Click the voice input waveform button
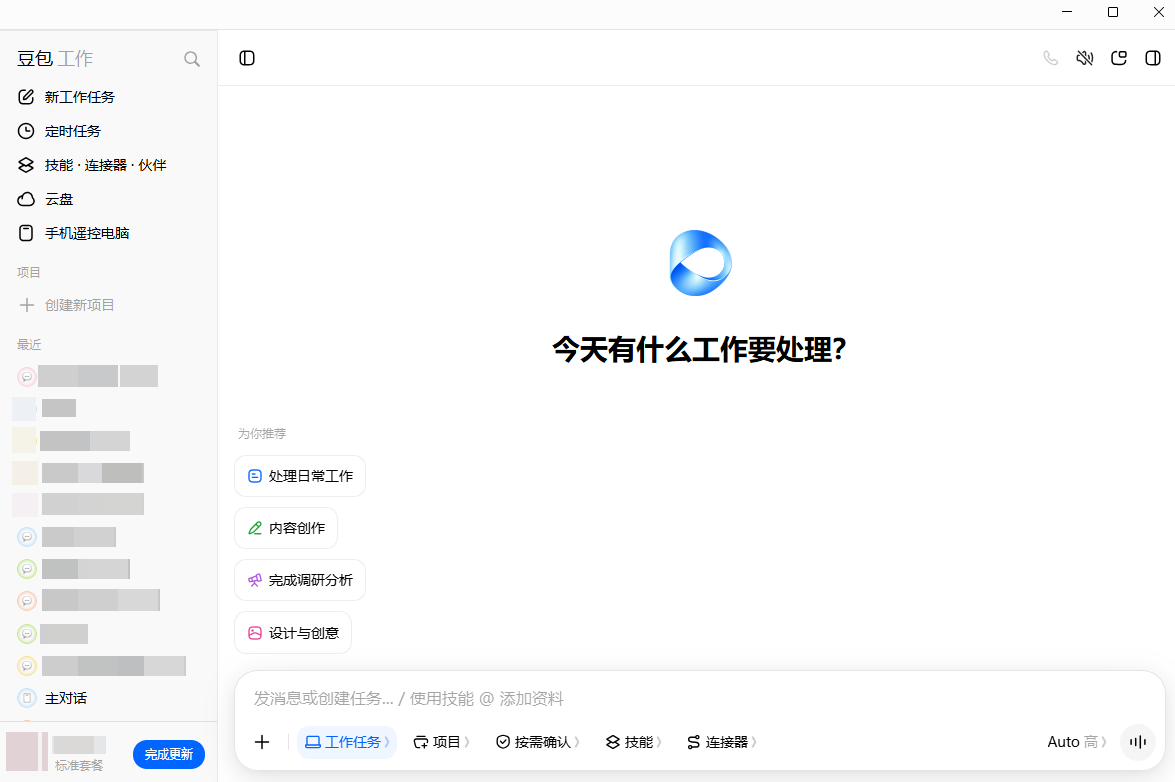1175x782 pixels. [x=1138, y=742]
